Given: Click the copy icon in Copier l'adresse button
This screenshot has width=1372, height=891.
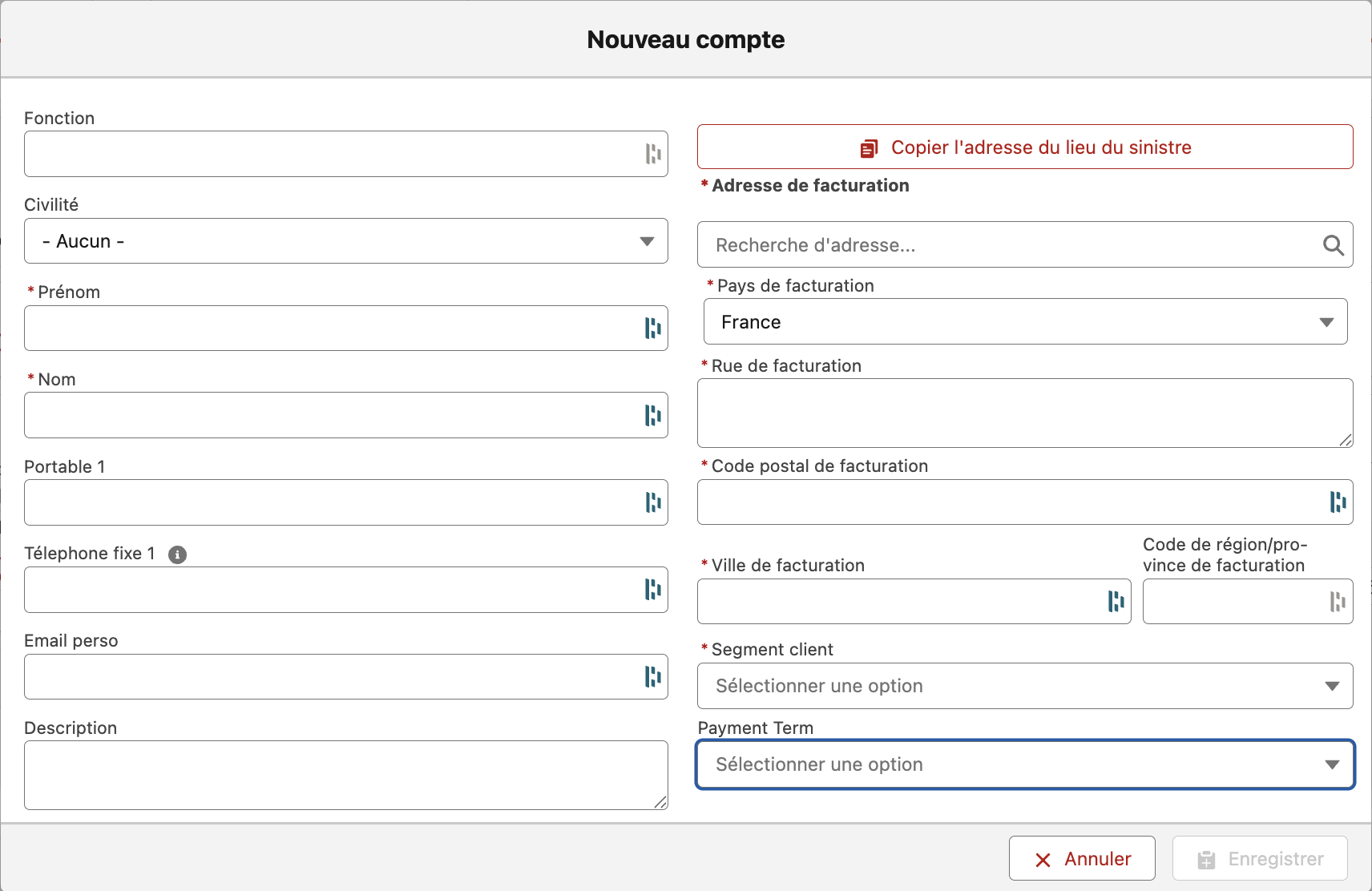Looking at the screenshot, I should 870,148.
